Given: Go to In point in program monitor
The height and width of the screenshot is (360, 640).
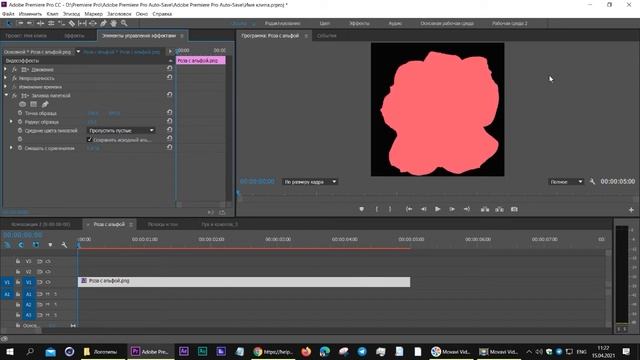Looking at the screenshot, I should point(409,209).
